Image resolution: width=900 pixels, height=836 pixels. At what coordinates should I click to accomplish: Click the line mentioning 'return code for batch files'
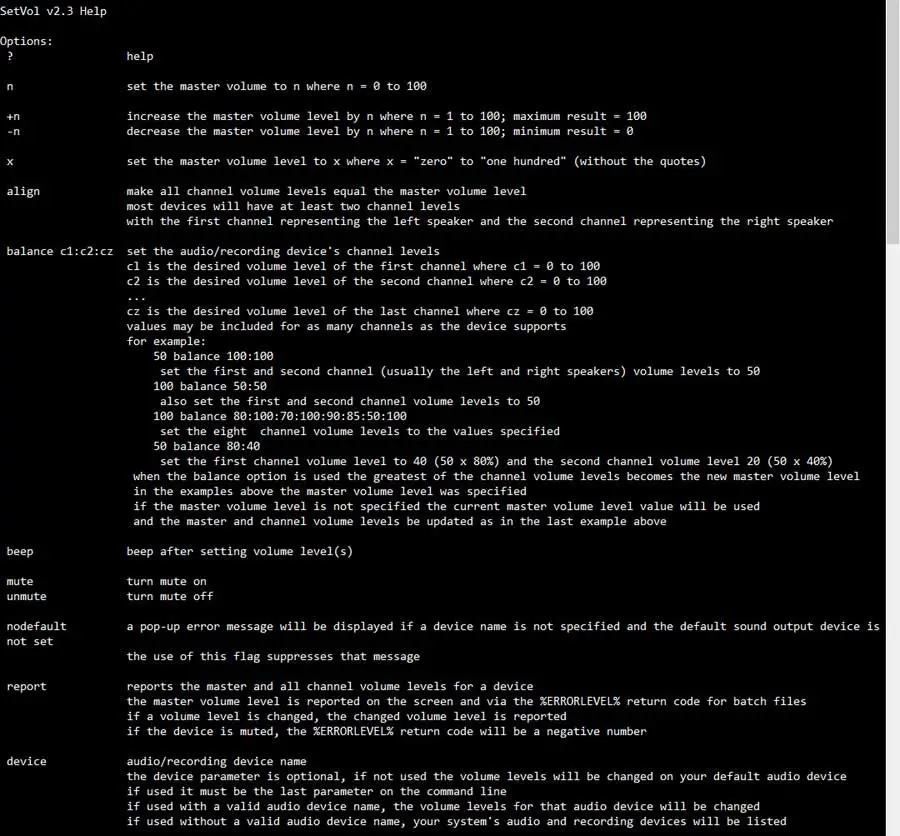point(466,701)
